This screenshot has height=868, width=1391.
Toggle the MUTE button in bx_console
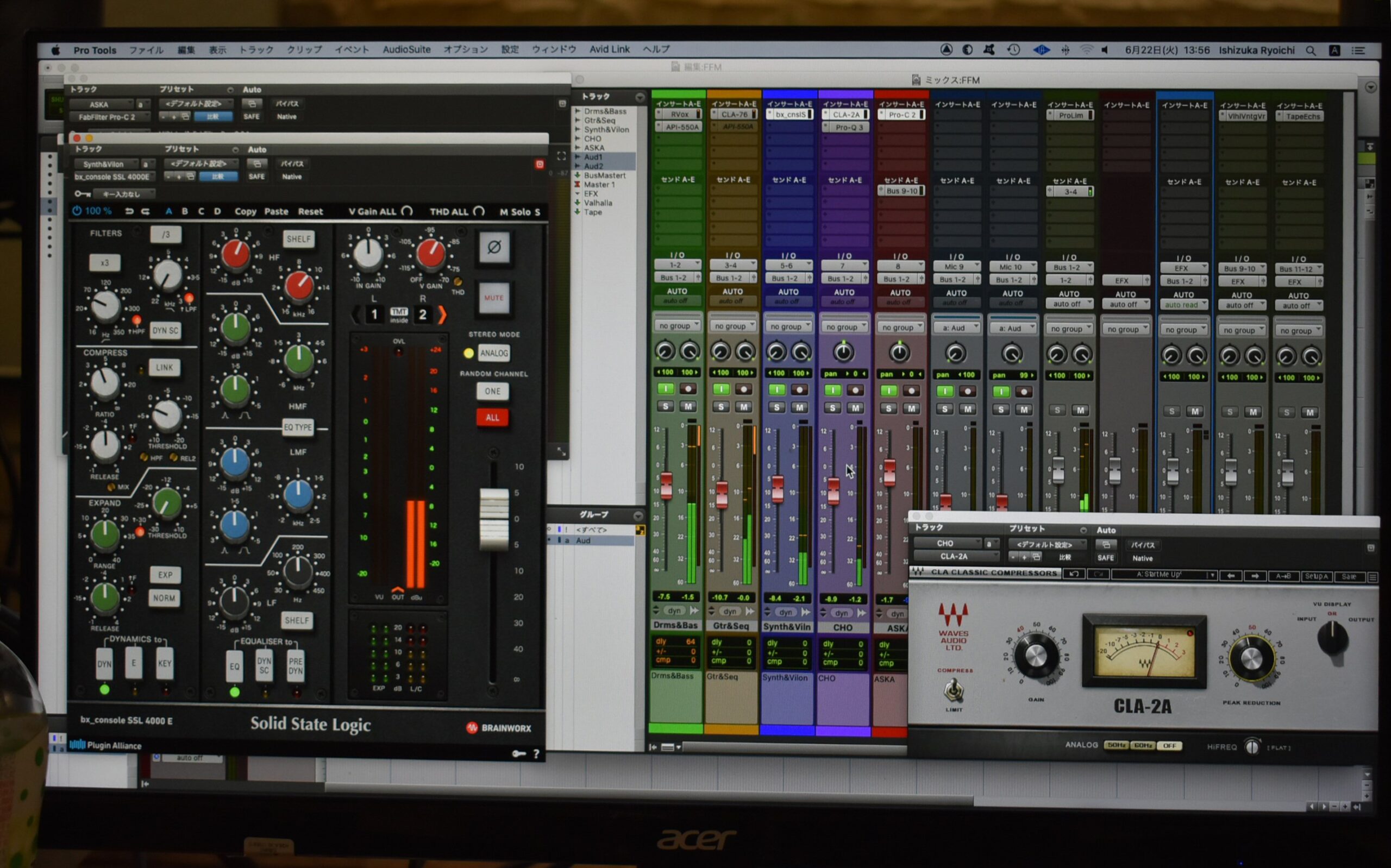(494, 298)
